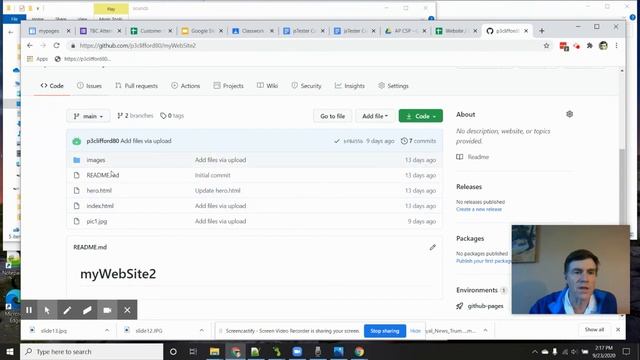This screenshot has height=360, width=640.
Task: Open the 'Initial commit' message link
Action: pos(213,175)
